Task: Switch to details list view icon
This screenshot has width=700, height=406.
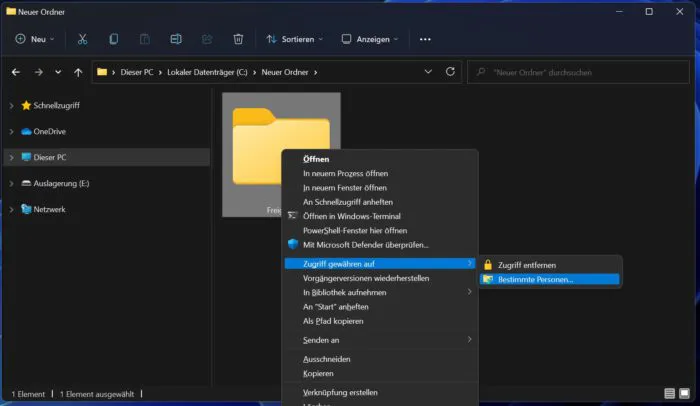Action: (x=669, y=393)
